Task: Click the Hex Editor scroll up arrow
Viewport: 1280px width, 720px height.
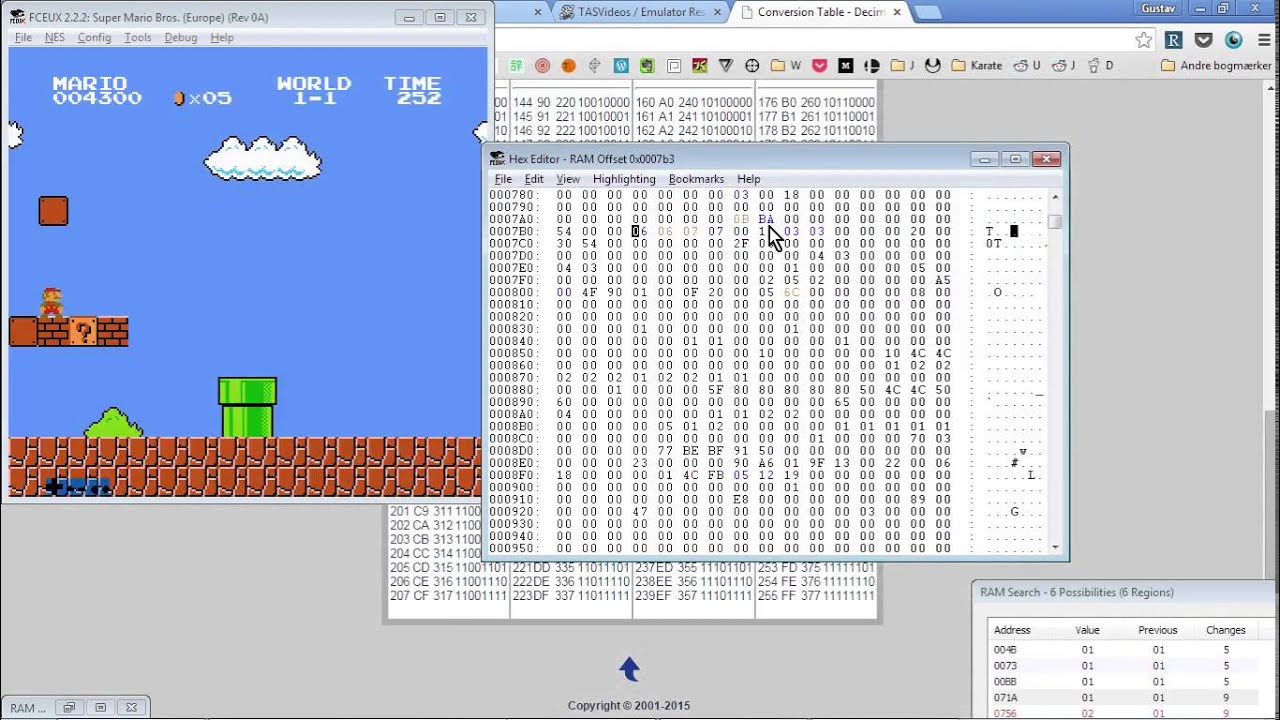Action: pos(1055,197)
